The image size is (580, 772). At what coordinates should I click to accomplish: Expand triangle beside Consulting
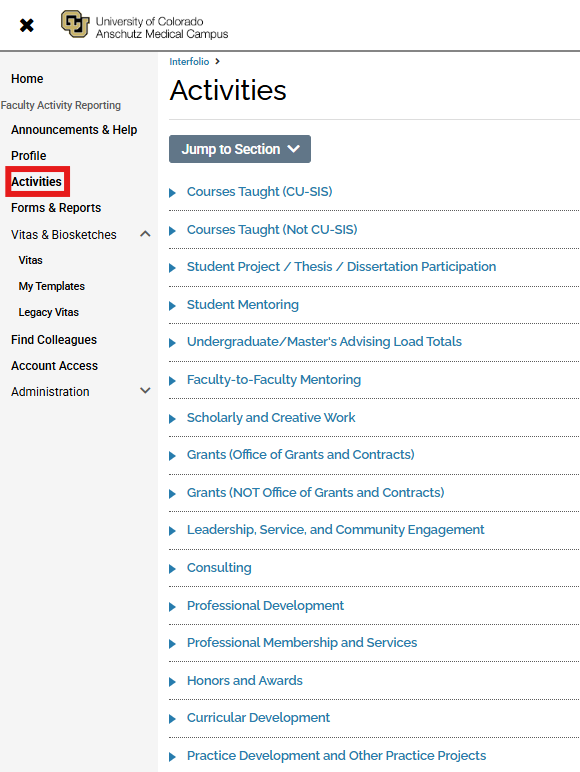[172, 569]
